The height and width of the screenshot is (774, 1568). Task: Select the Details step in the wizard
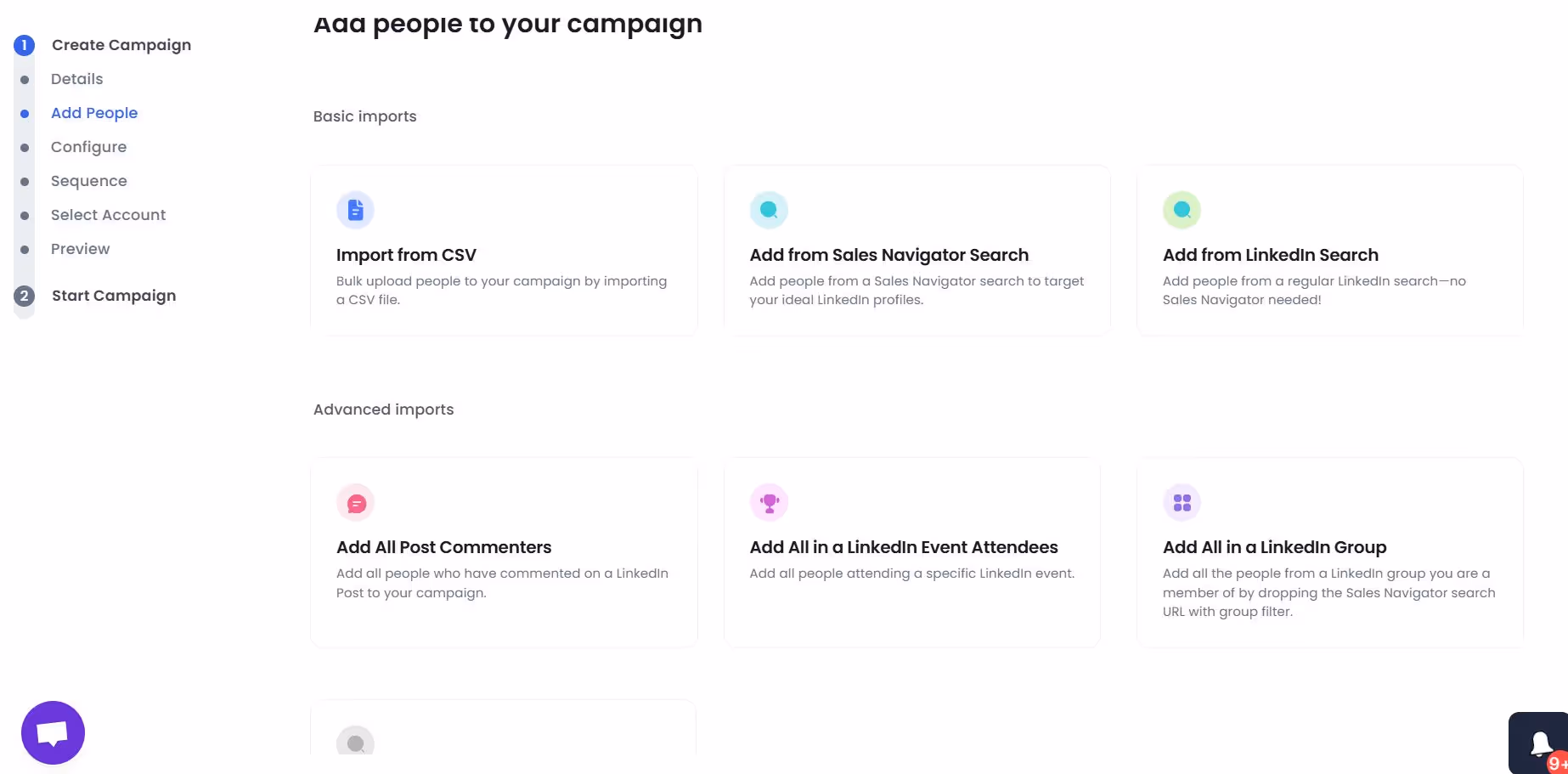[x=76, y=78]
